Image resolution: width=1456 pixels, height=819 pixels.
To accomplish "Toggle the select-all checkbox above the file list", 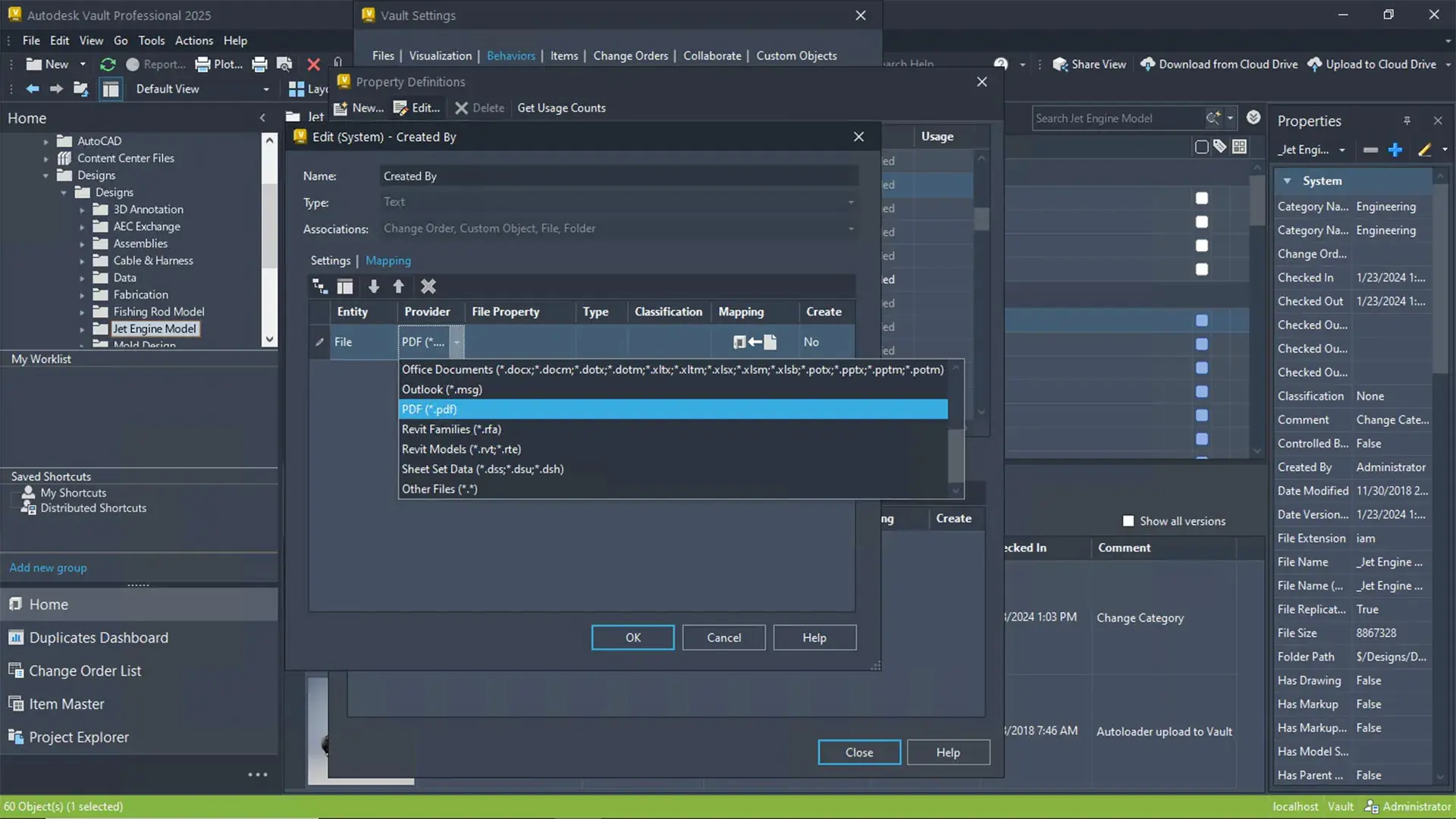I will (1201, 146).
